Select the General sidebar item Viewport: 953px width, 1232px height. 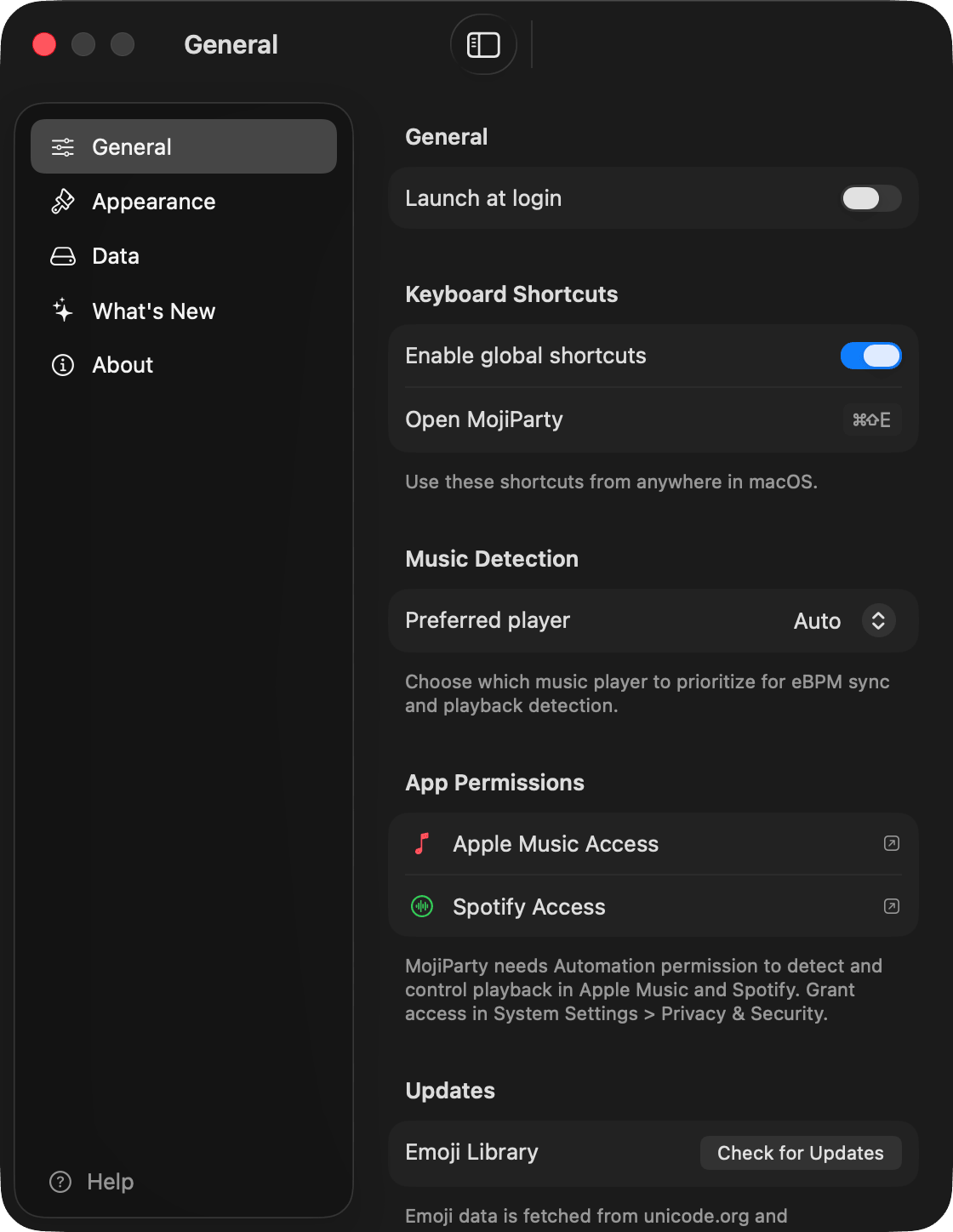pos(184,146)
